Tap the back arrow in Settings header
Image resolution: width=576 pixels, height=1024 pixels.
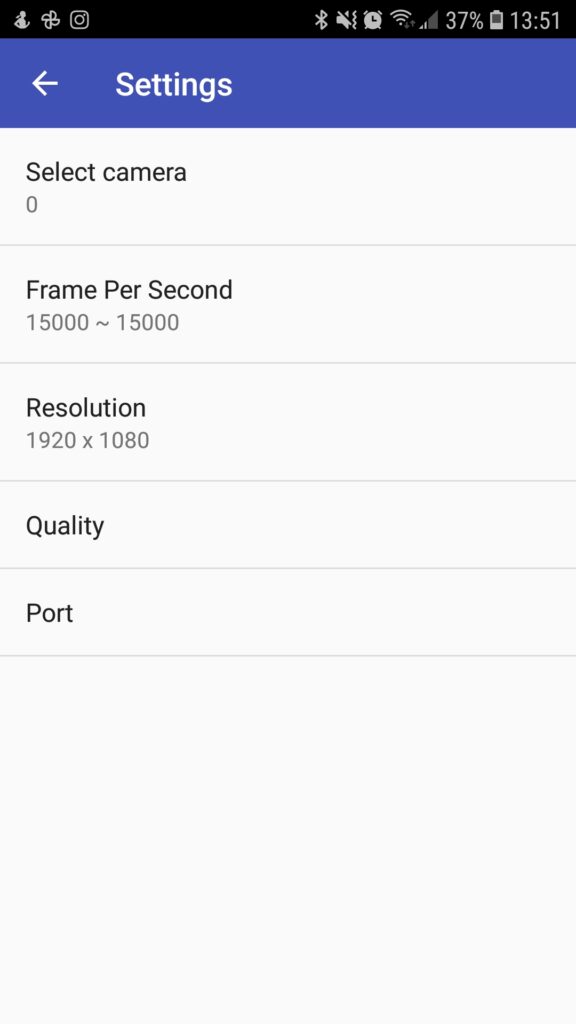pyautogui.click(x=45, y=84)
